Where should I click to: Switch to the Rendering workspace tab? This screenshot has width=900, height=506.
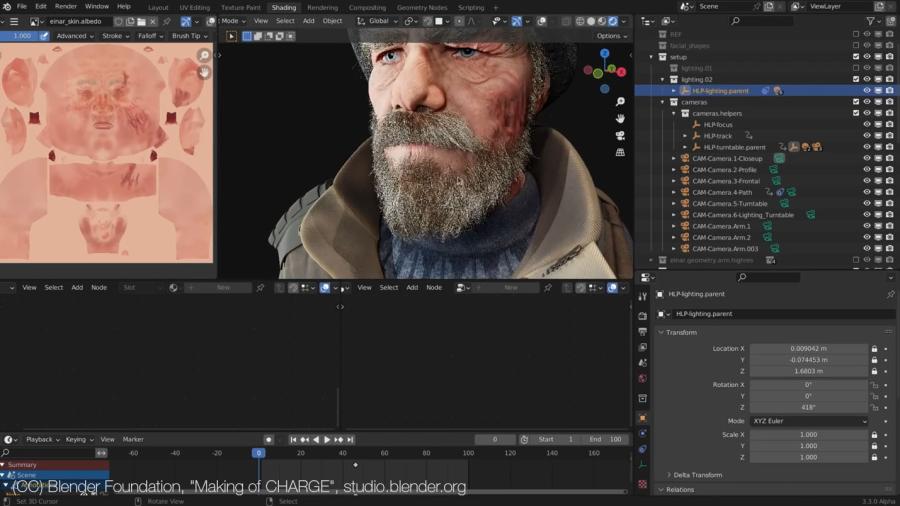pyautogui.click(x=322, y=7)
